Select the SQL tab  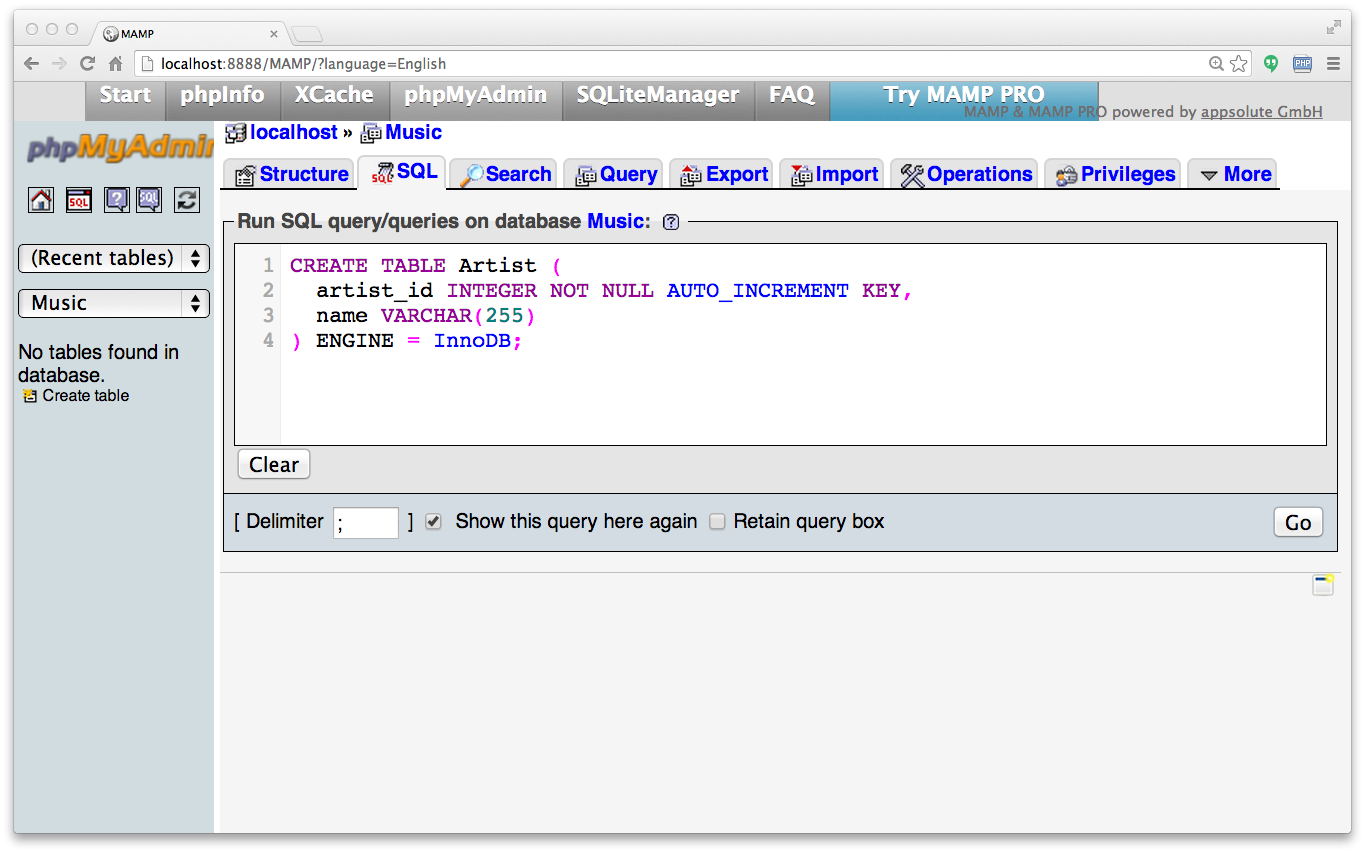pos(403,172)
